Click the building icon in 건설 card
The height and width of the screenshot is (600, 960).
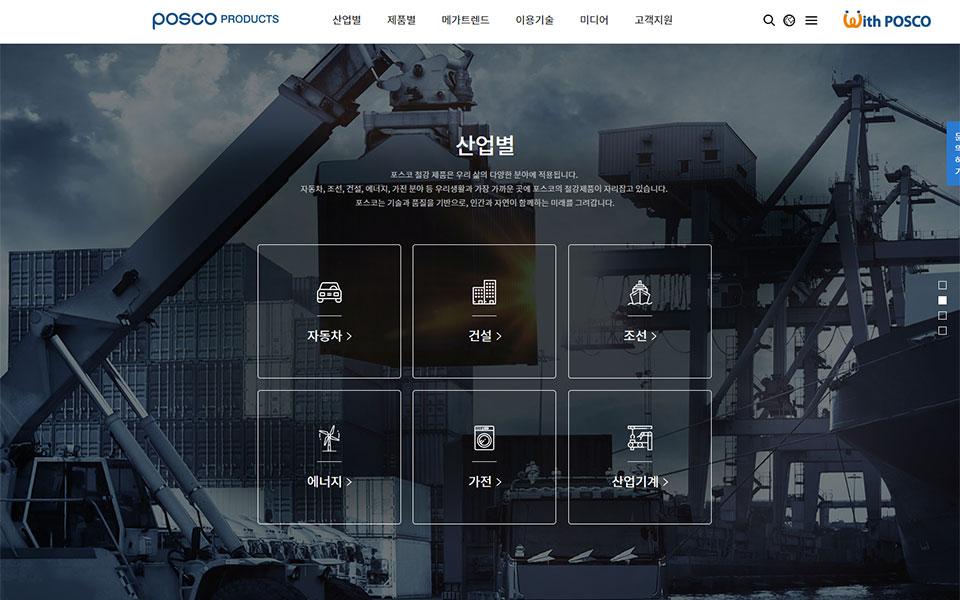(x=484, y=292)
